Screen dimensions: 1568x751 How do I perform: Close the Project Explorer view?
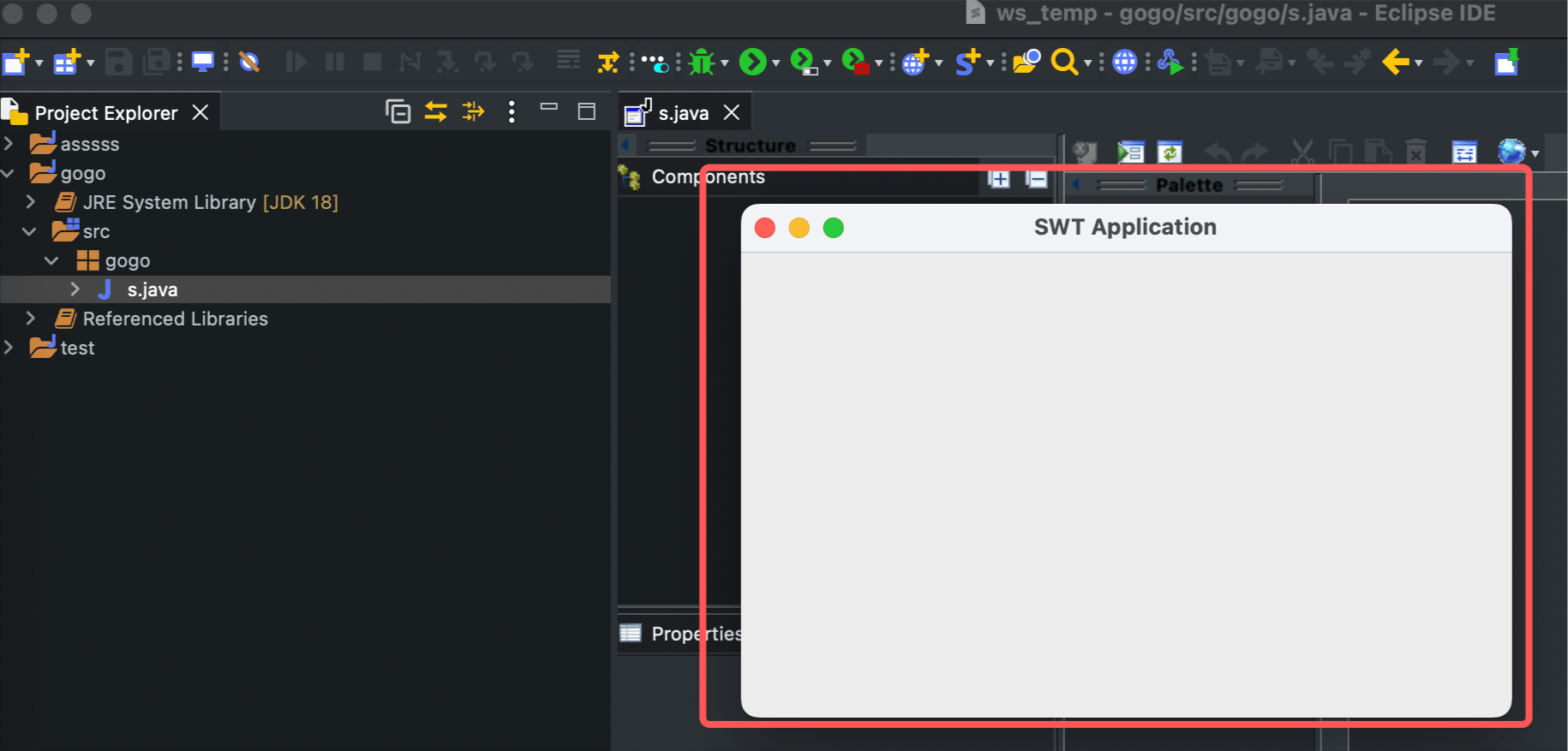click(x=200, y=113)
